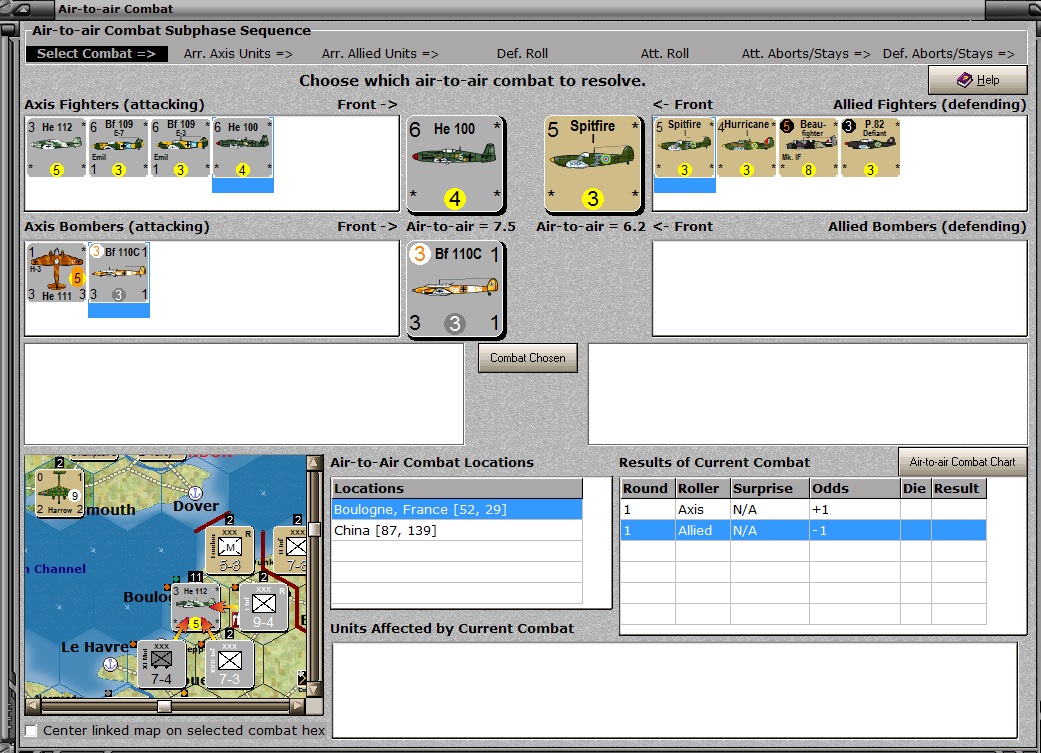Click the Select Combat => subphase step
Screen dimensions: 1041x753
[96, 54]
